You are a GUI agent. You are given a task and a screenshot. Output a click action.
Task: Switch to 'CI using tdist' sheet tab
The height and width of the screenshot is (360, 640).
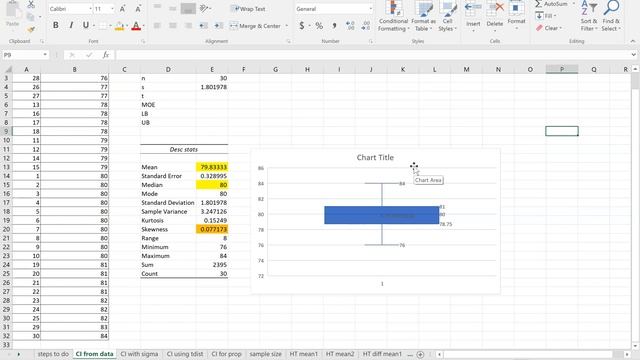click(185, 354)
